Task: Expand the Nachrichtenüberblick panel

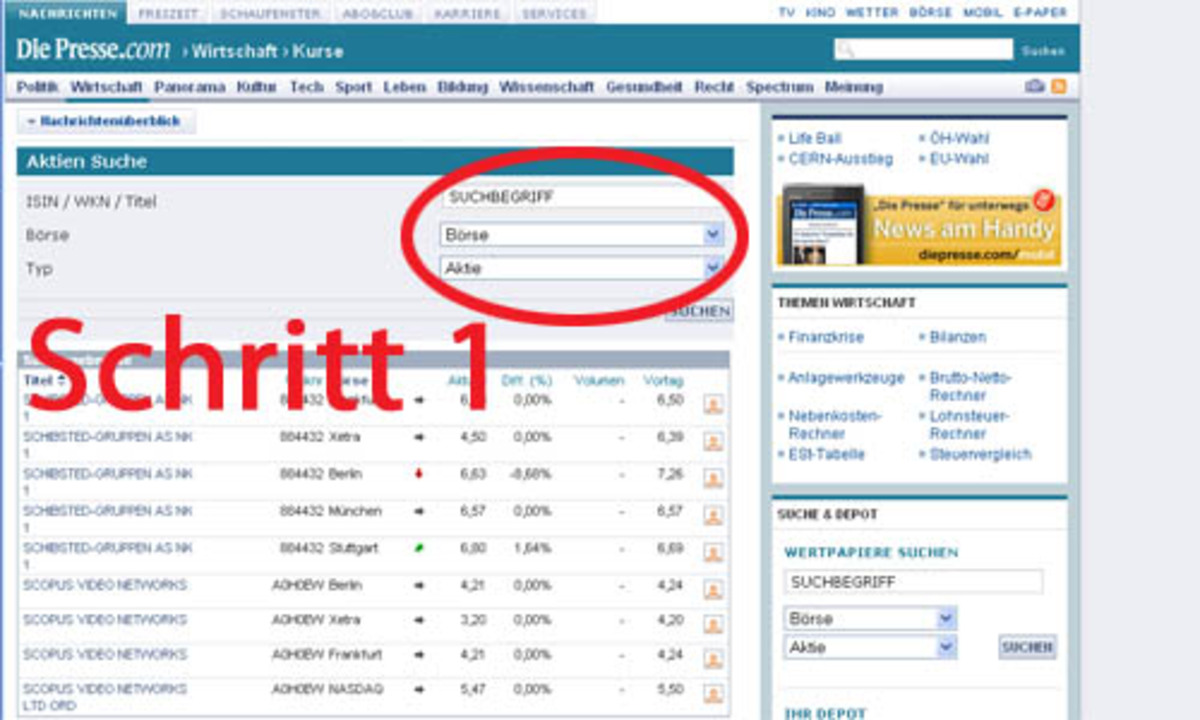Action: [105, 121]
